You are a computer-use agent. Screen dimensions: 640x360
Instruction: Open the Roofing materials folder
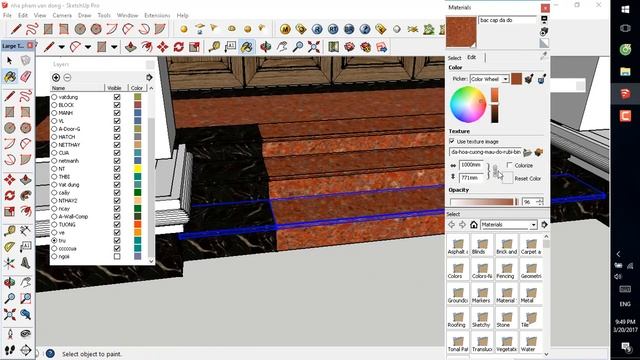pos(457,318)
